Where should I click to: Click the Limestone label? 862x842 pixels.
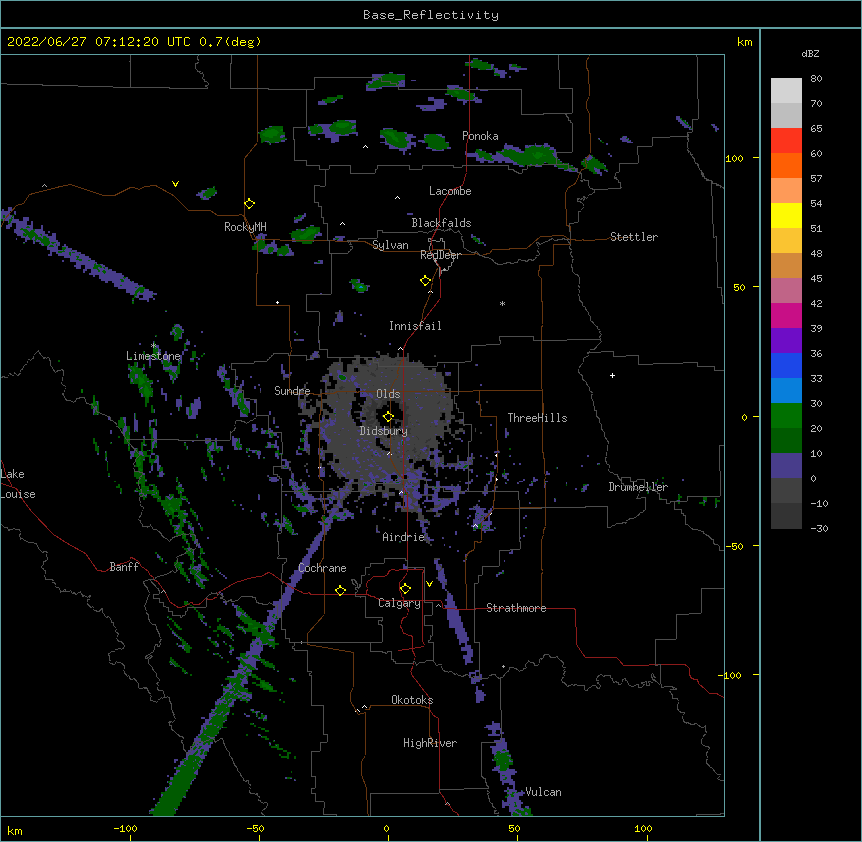click(x=153, y=356)
